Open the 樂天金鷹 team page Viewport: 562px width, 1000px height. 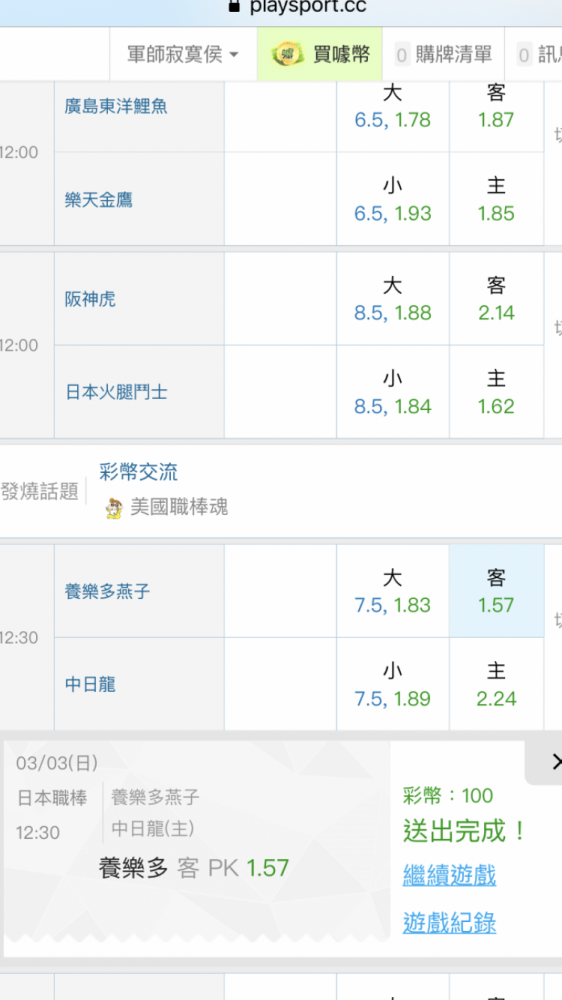point(98,200)
